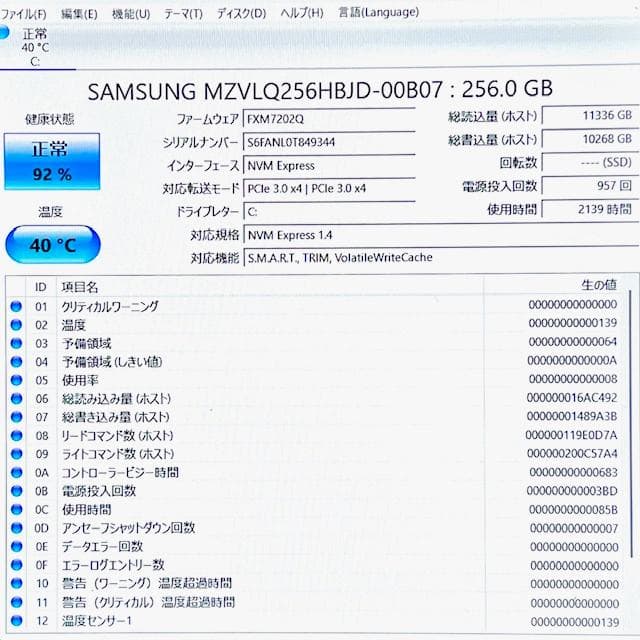
Task: Click the power on hours value 2139 時間
Action: [x=590, y=209]
